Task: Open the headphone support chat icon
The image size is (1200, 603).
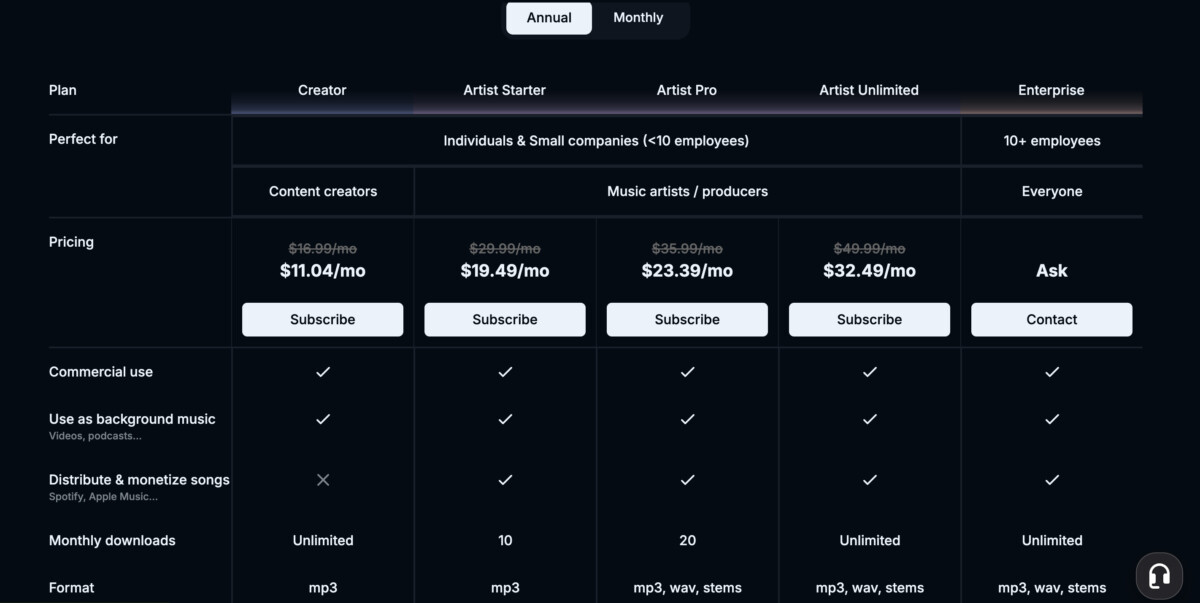Action: 1159,575
